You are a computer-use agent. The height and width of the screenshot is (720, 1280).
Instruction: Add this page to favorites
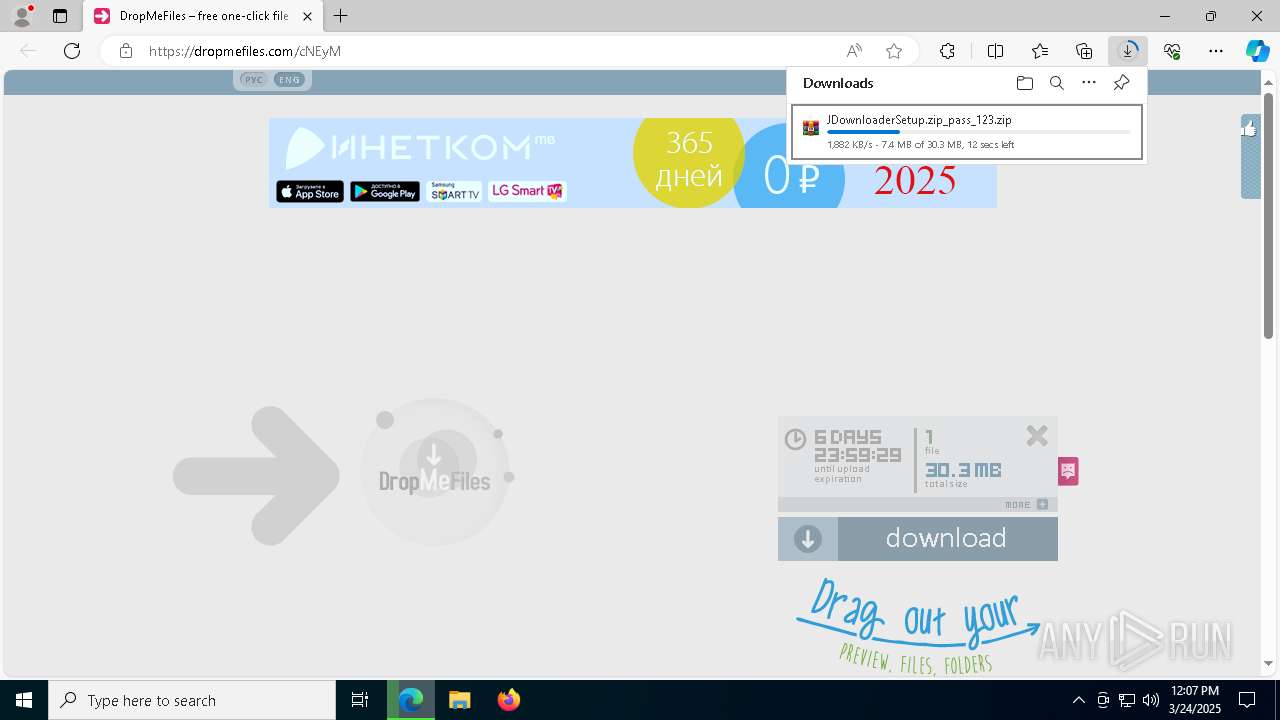coord(894,51)
